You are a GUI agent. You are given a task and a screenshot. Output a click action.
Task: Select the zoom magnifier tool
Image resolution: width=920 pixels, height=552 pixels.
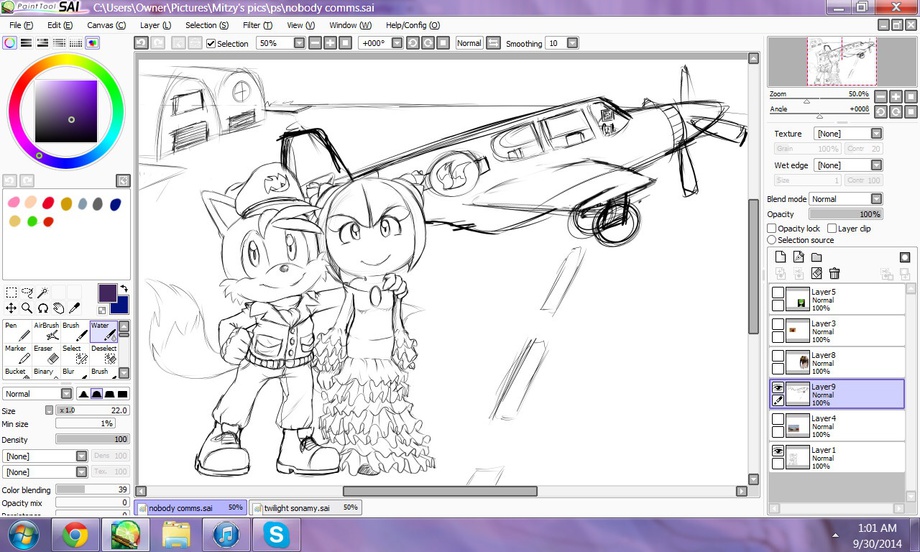point(27,308)
